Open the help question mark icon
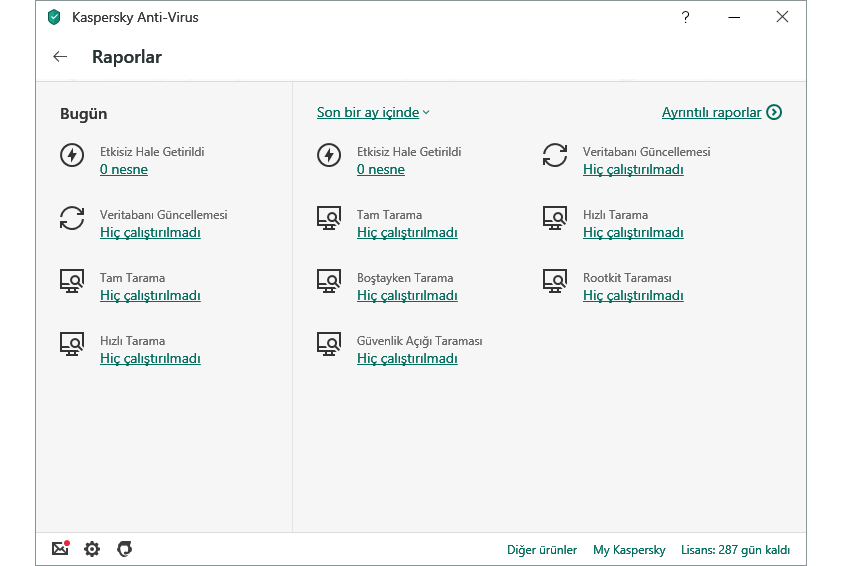This screenshot has height=566, width=844. point(685,17)
